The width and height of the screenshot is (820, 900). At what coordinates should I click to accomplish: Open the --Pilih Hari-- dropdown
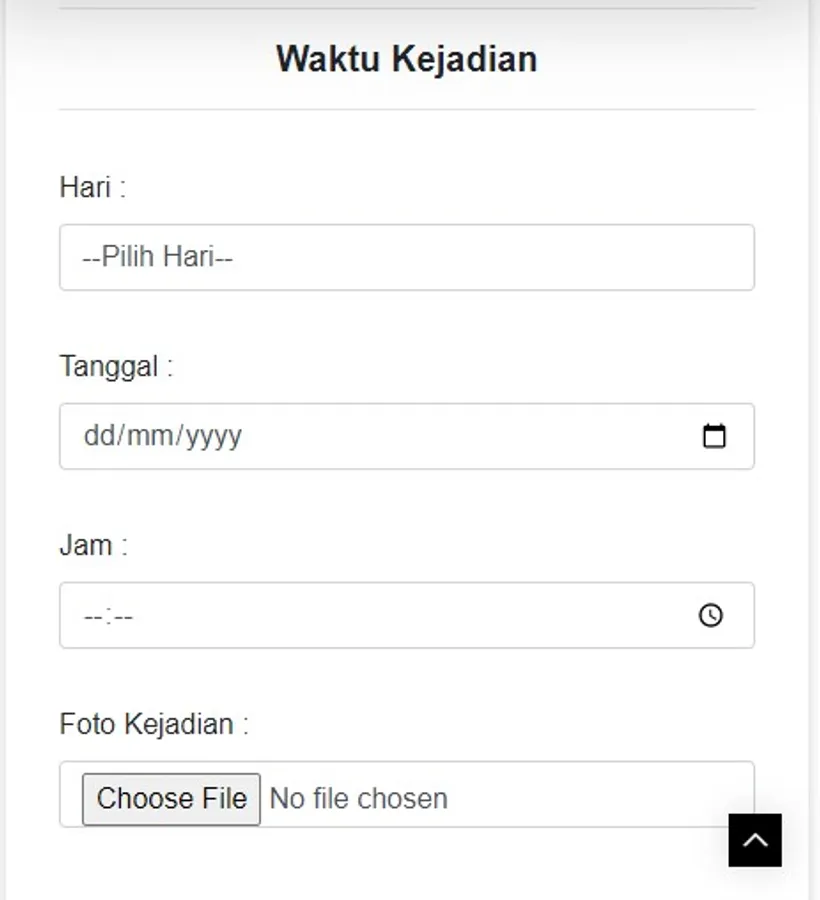tap(406, 257)
